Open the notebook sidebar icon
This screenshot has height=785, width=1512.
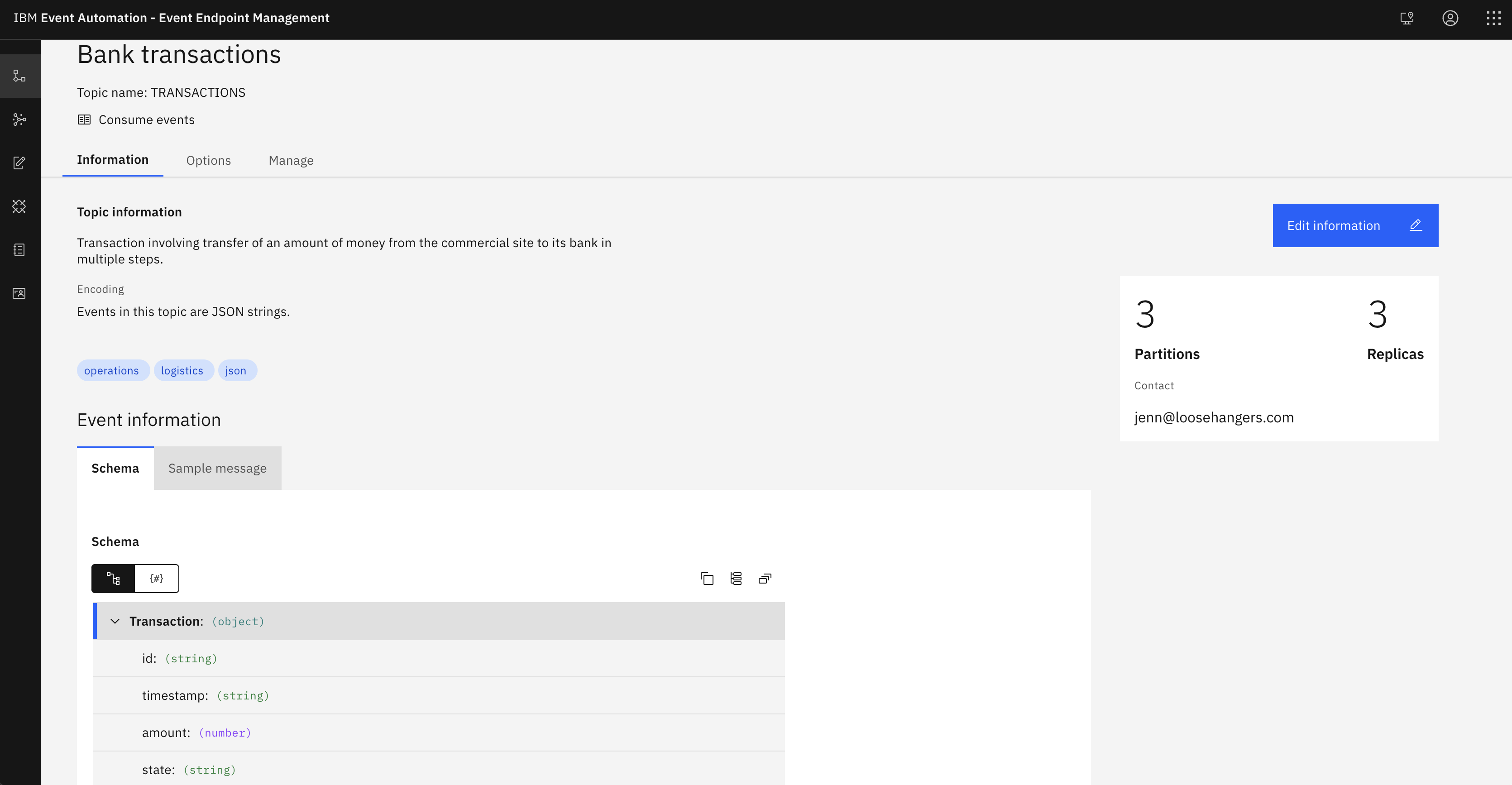tap(19, 249)
